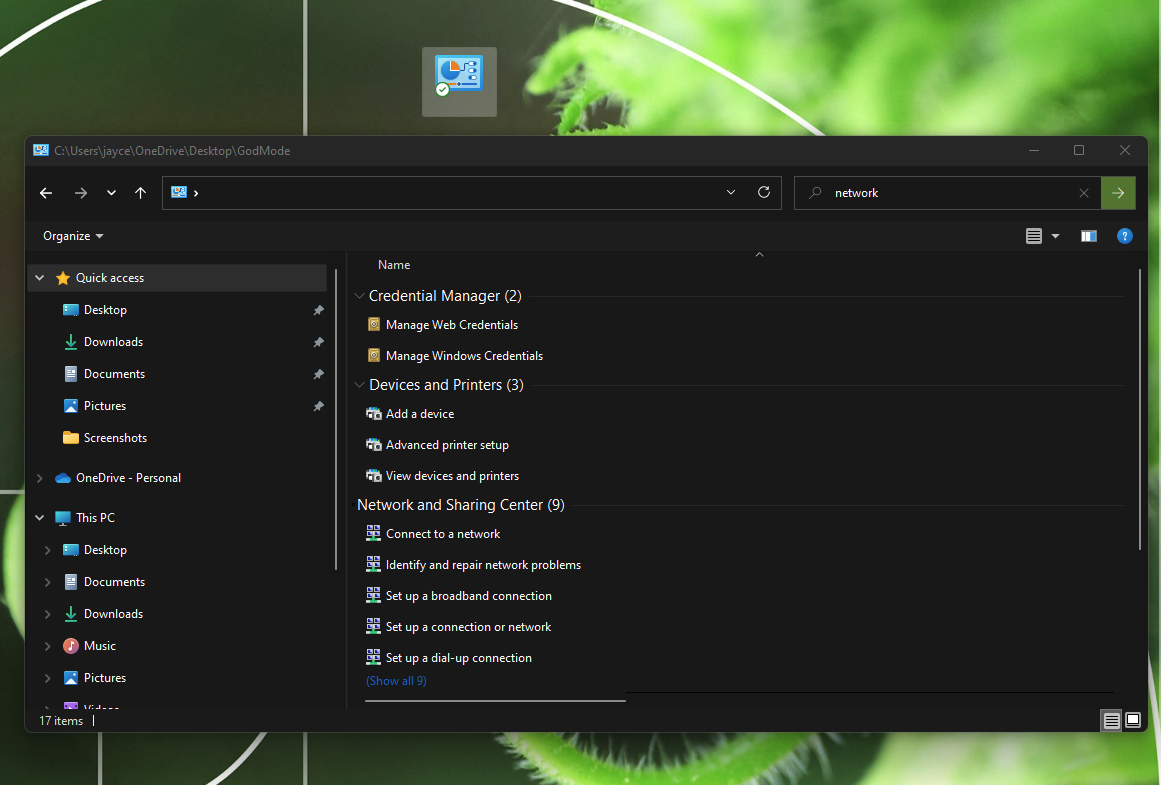
Task: Go up one folder level
Action: 141,193
